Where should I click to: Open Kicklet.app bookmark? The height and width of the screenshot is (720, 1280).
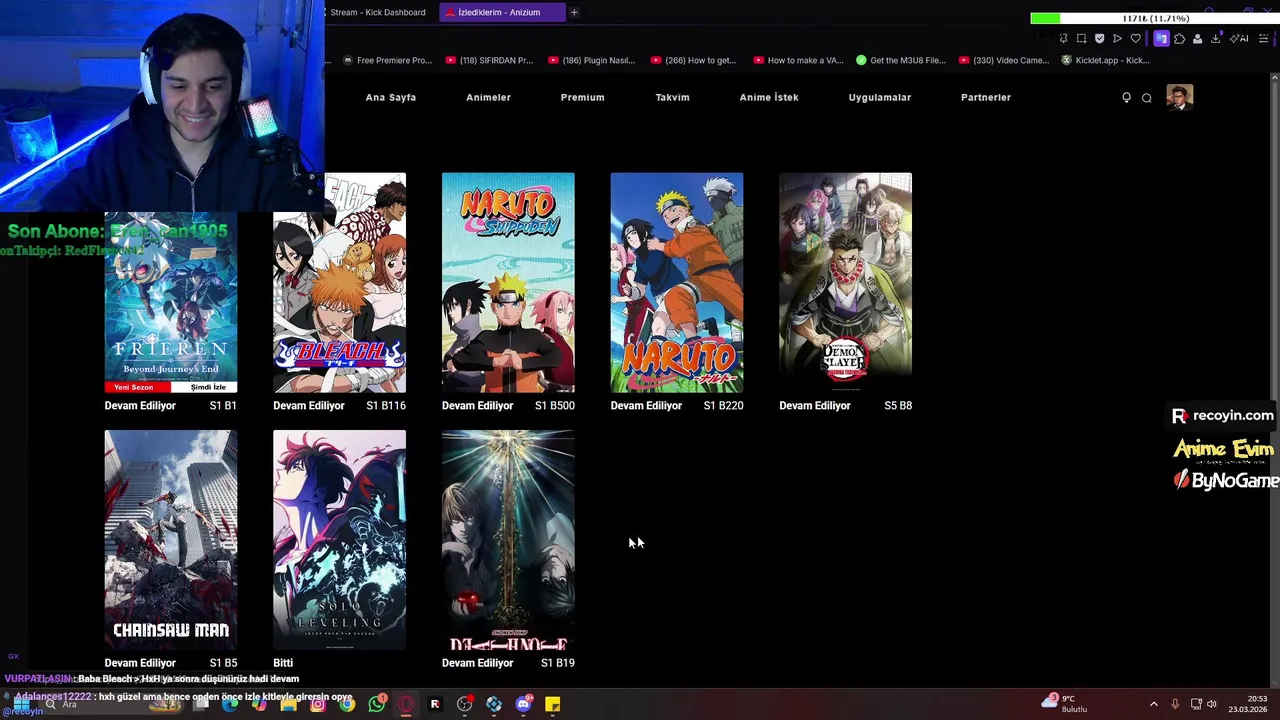coord(1105,60)
